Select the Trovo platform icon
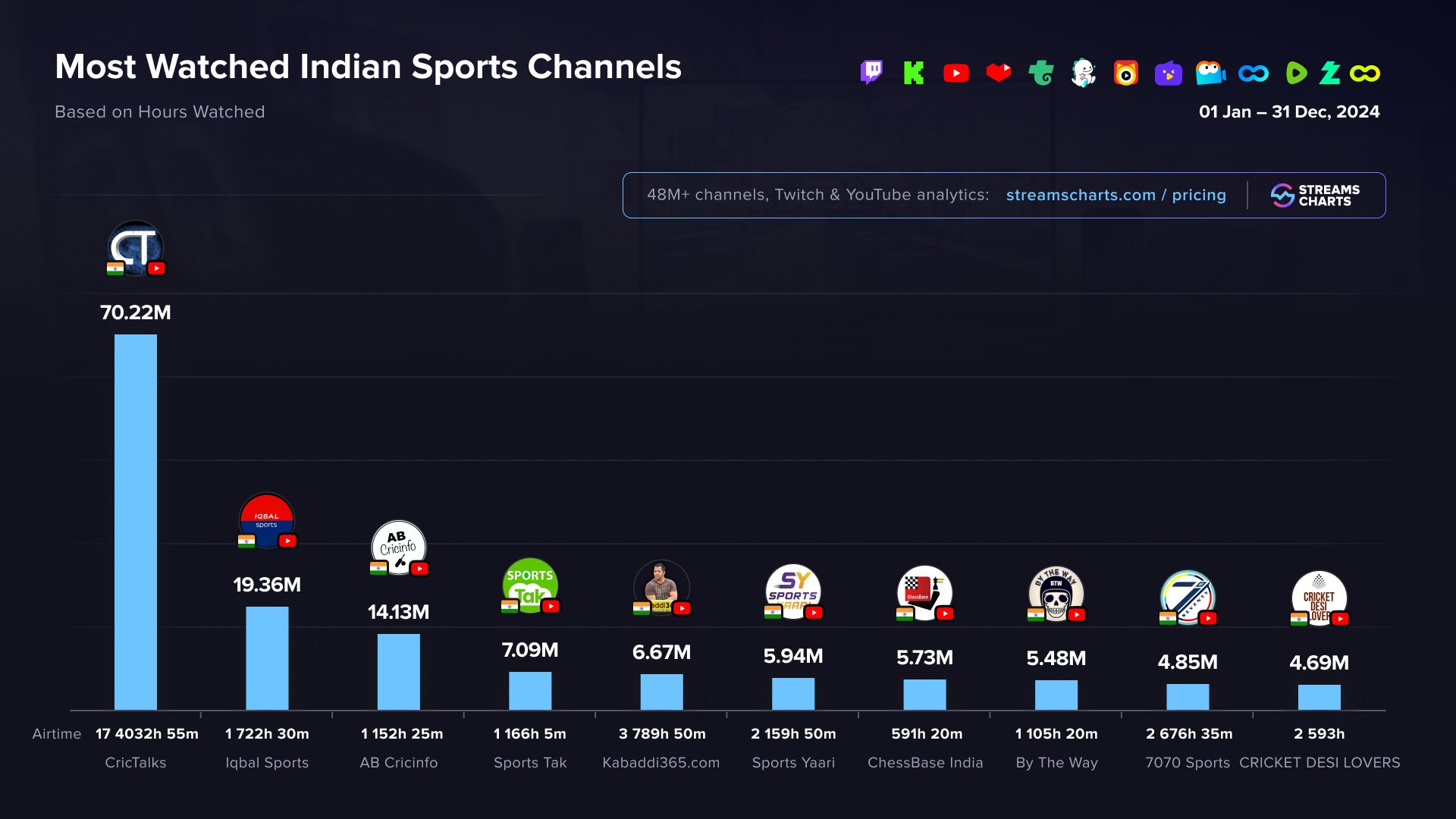This screenshot has width=1456, height=819. pyautogui.click(x=1041, y=73)
